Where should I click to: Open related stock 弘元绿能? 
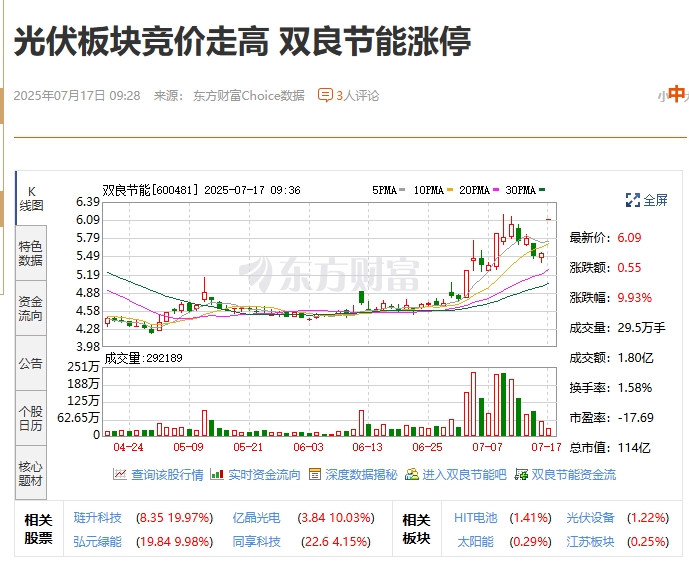click(x=97, y=541)
